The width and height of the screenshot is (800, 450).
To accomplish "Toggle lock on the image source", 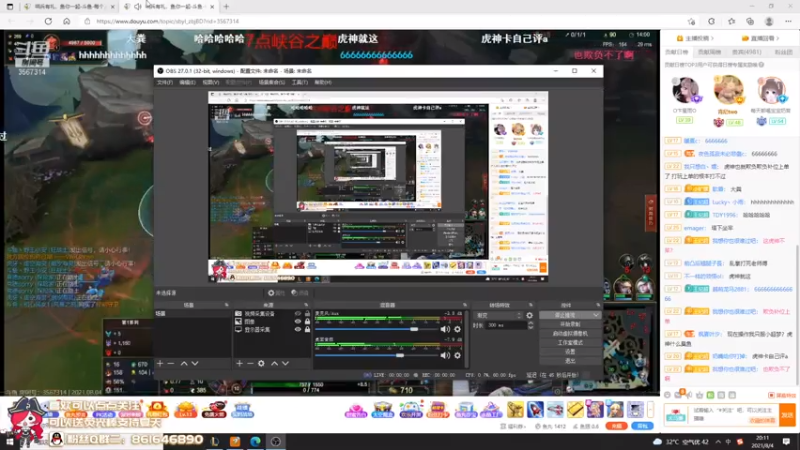I will [307, 321].
